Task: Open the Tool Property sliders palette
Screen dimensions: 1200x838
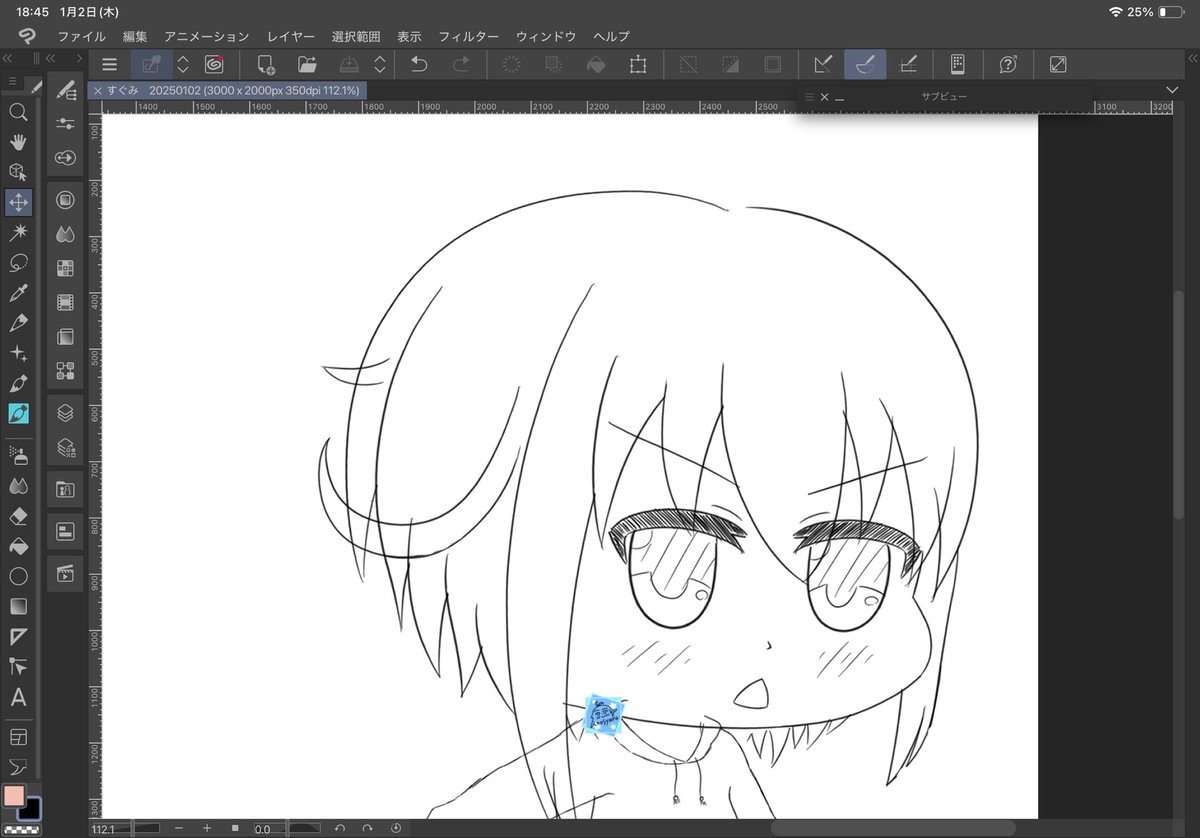Action: pyautogui.click(x=66, y=123)
